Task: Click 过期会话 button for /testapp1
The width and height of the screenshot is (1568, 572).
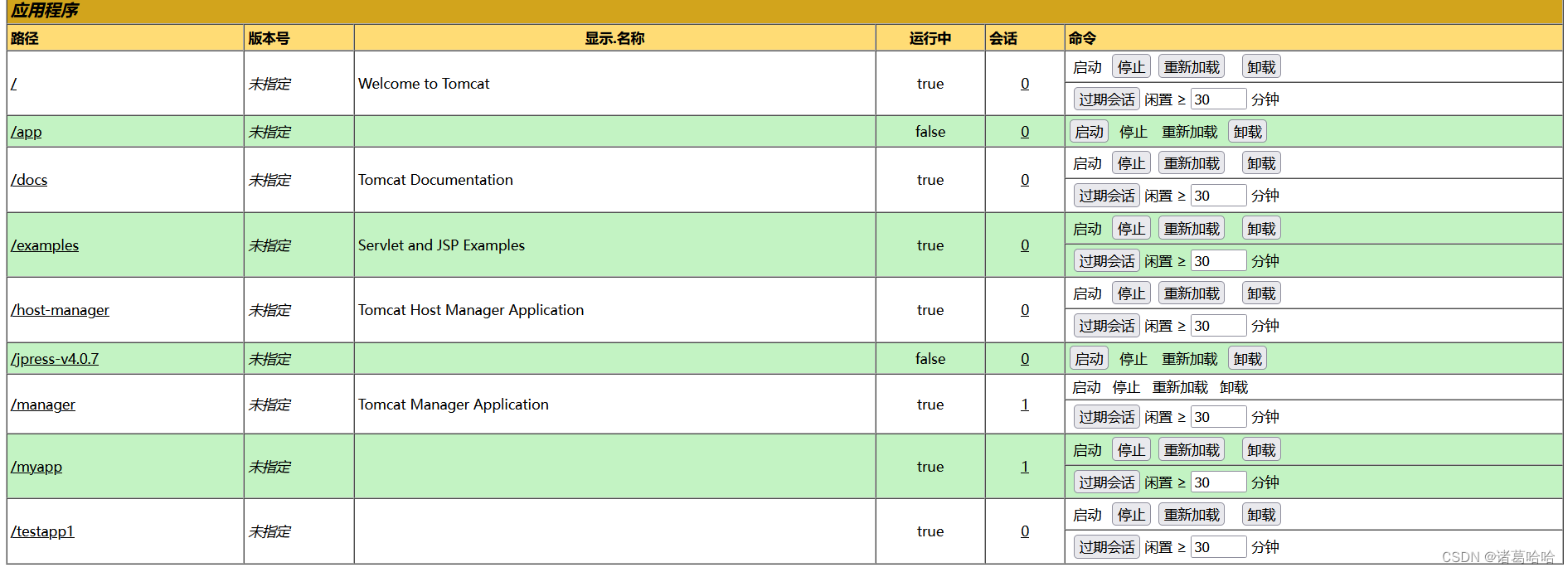Action: click(1106, 547)
